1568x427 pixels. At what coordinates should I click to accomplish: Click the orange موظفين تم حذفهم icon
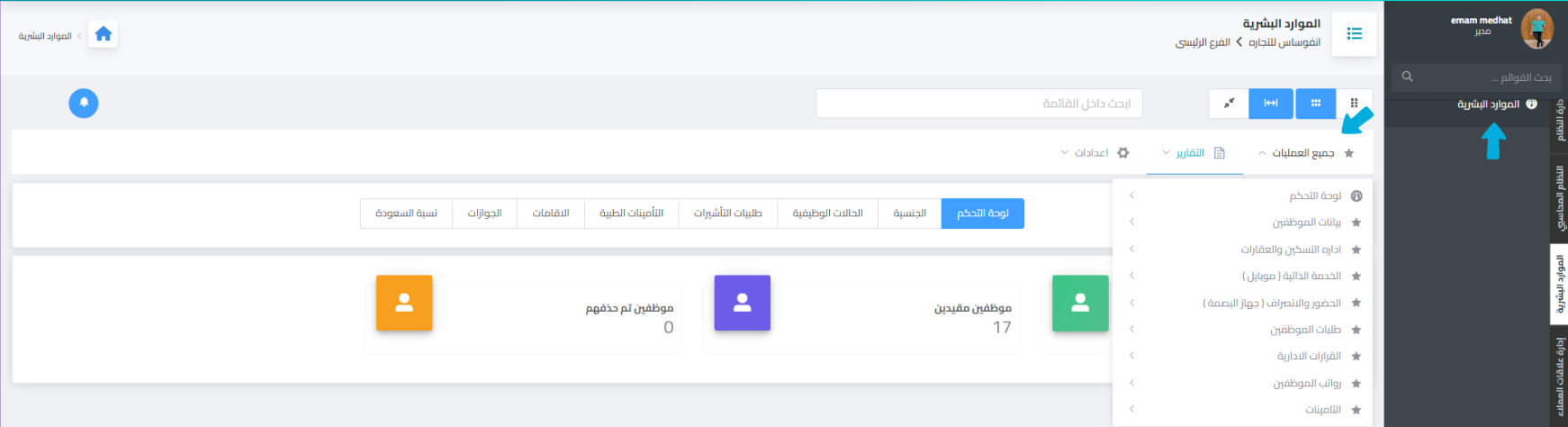pos(404,304)
